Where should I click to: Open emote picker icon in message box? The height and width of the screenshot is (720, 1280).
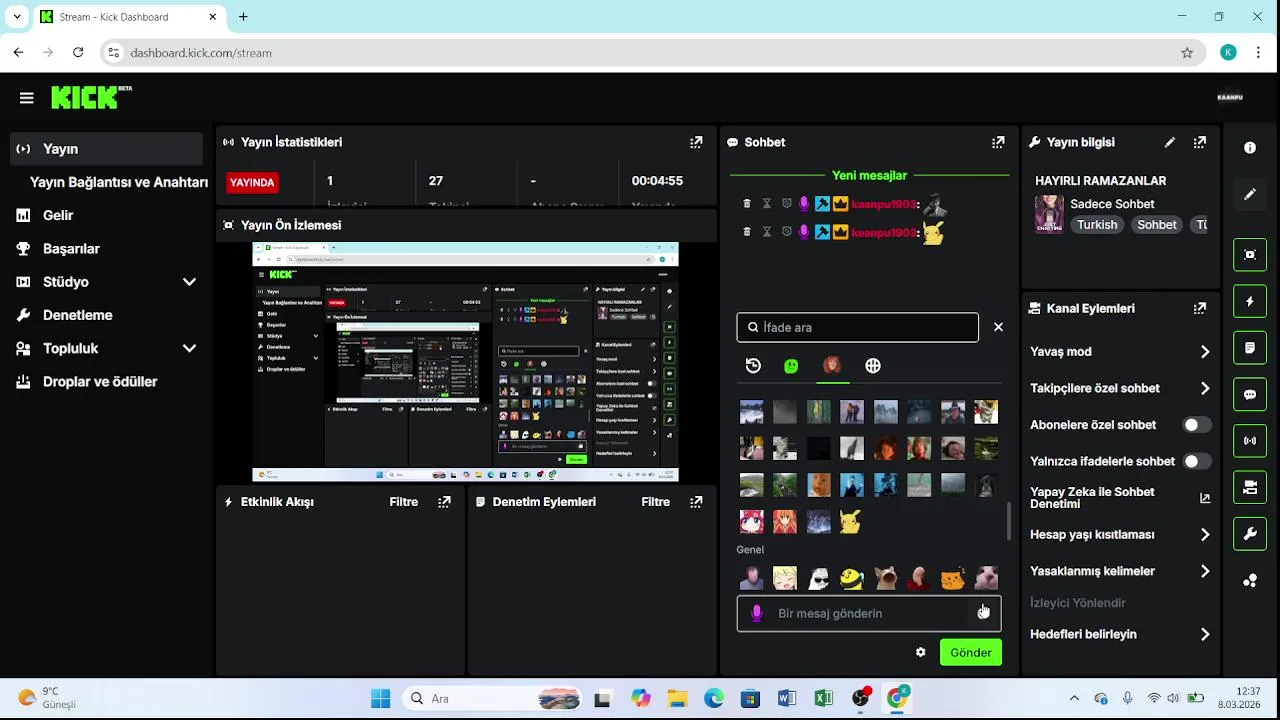983,613
